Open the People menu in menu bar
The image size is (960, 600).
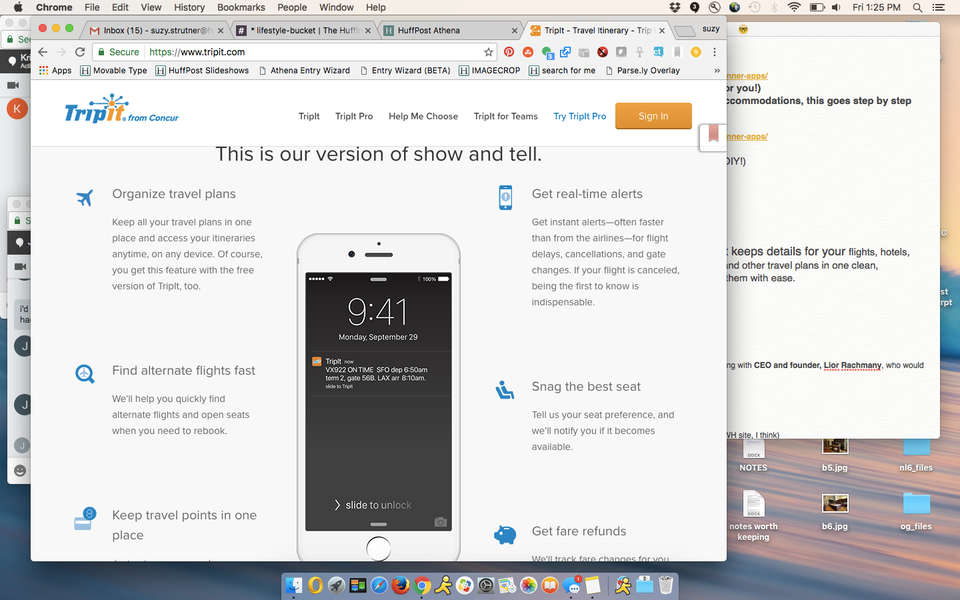(x=292, y=7)
